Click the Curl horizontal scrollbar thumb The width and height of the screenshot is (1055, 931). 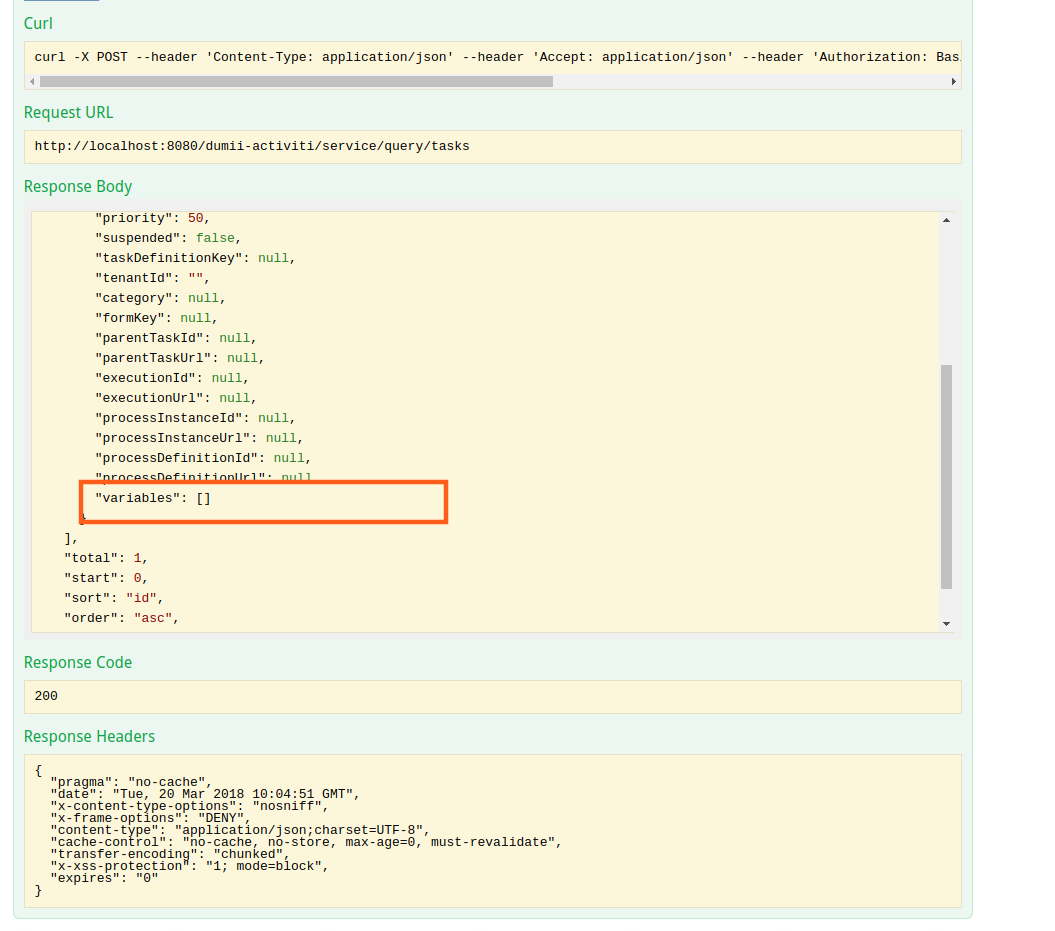point(296,81)
